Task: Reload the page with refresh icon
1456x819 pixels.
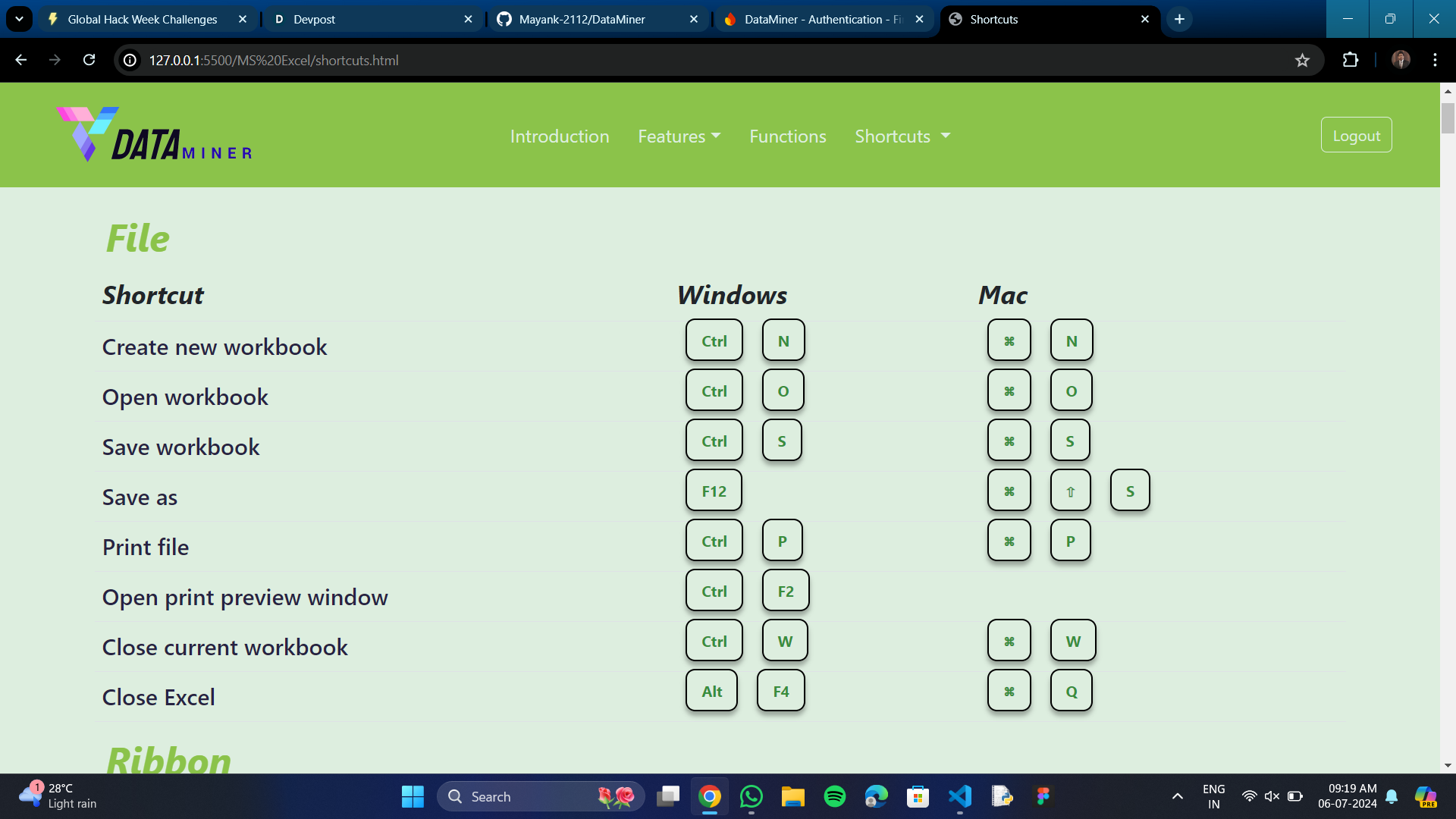Action: 89,60
